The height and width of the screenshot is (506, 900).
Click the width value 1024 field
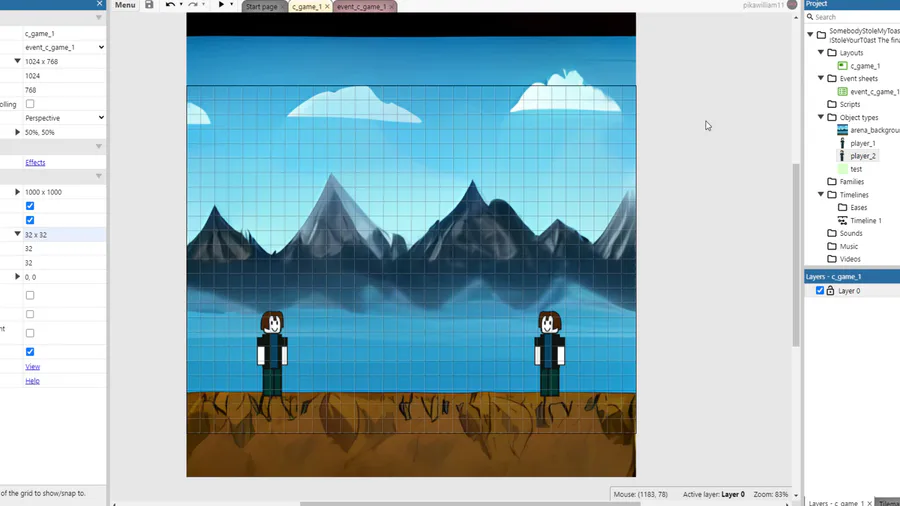[64, 76]
